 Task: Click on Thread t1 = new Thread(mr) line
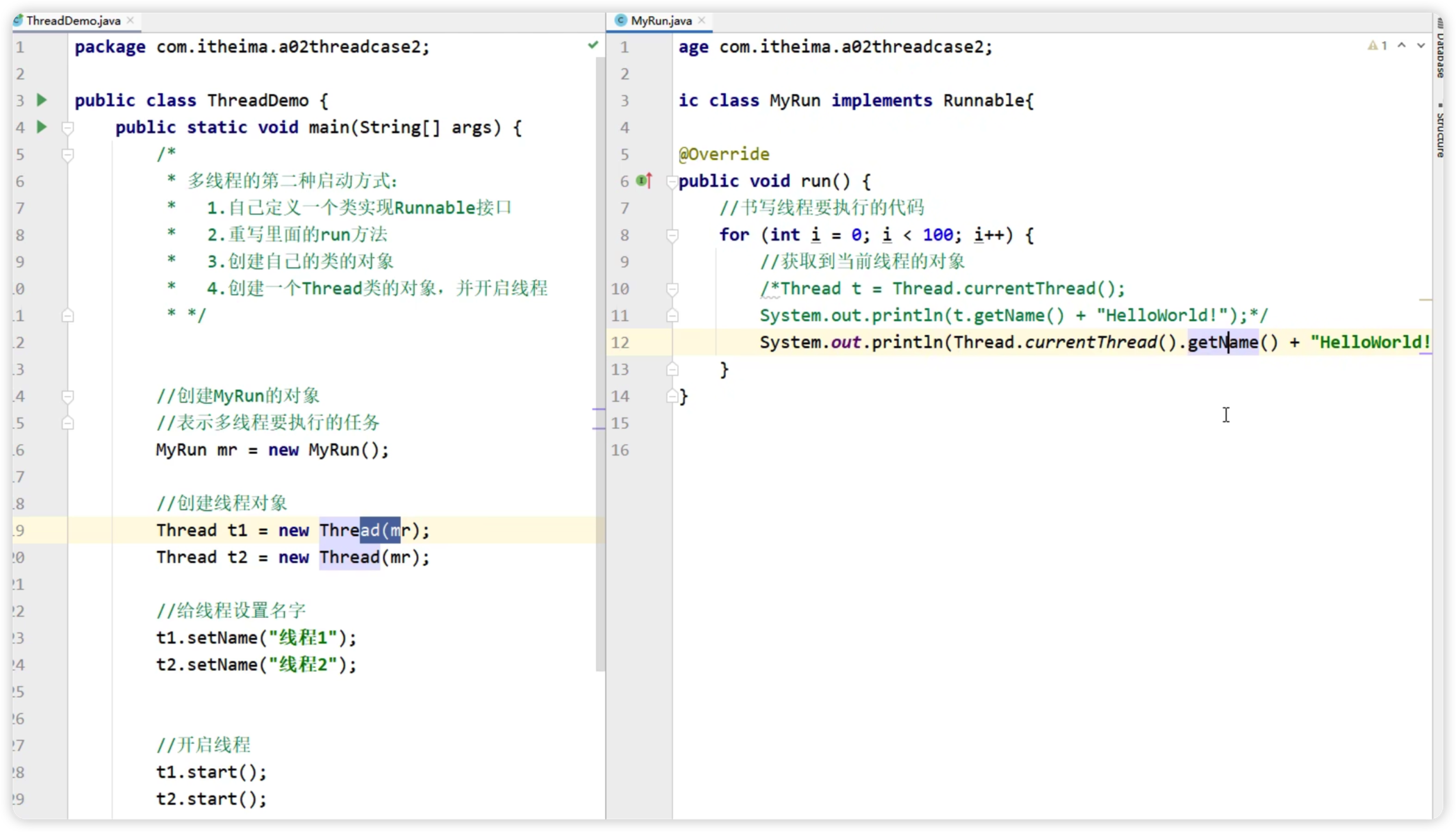[292, 530]
